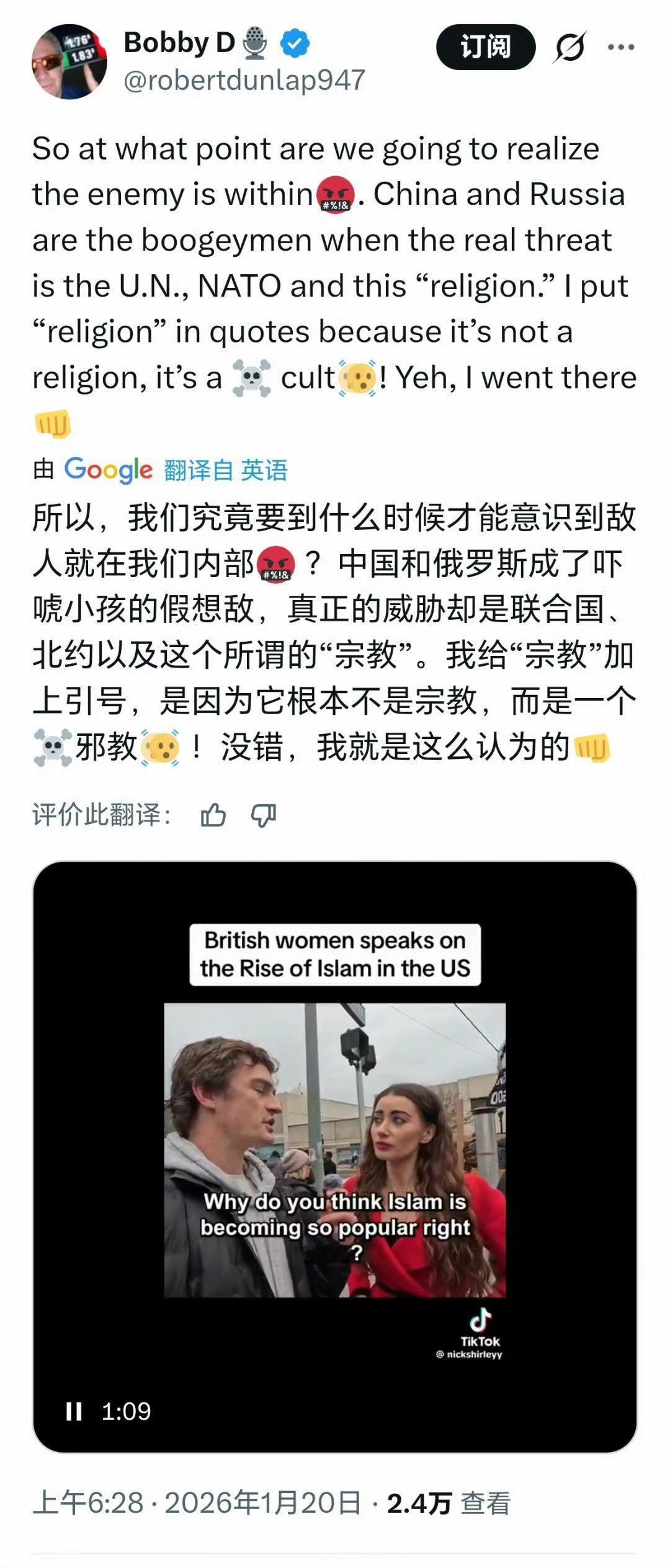670x1568 pixels.
Task: Rate translation with thumbs down
Action: [x=263, y=815]
